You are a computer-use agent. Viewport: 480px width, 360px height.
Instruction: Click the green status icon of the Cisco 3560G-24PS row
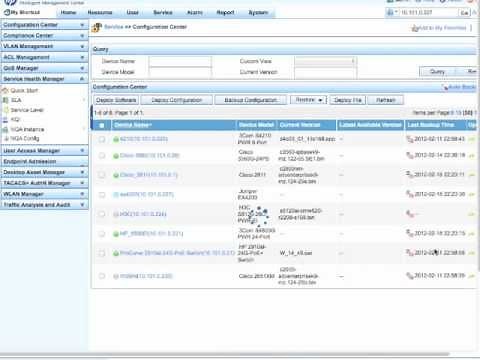tap(116, 156)
